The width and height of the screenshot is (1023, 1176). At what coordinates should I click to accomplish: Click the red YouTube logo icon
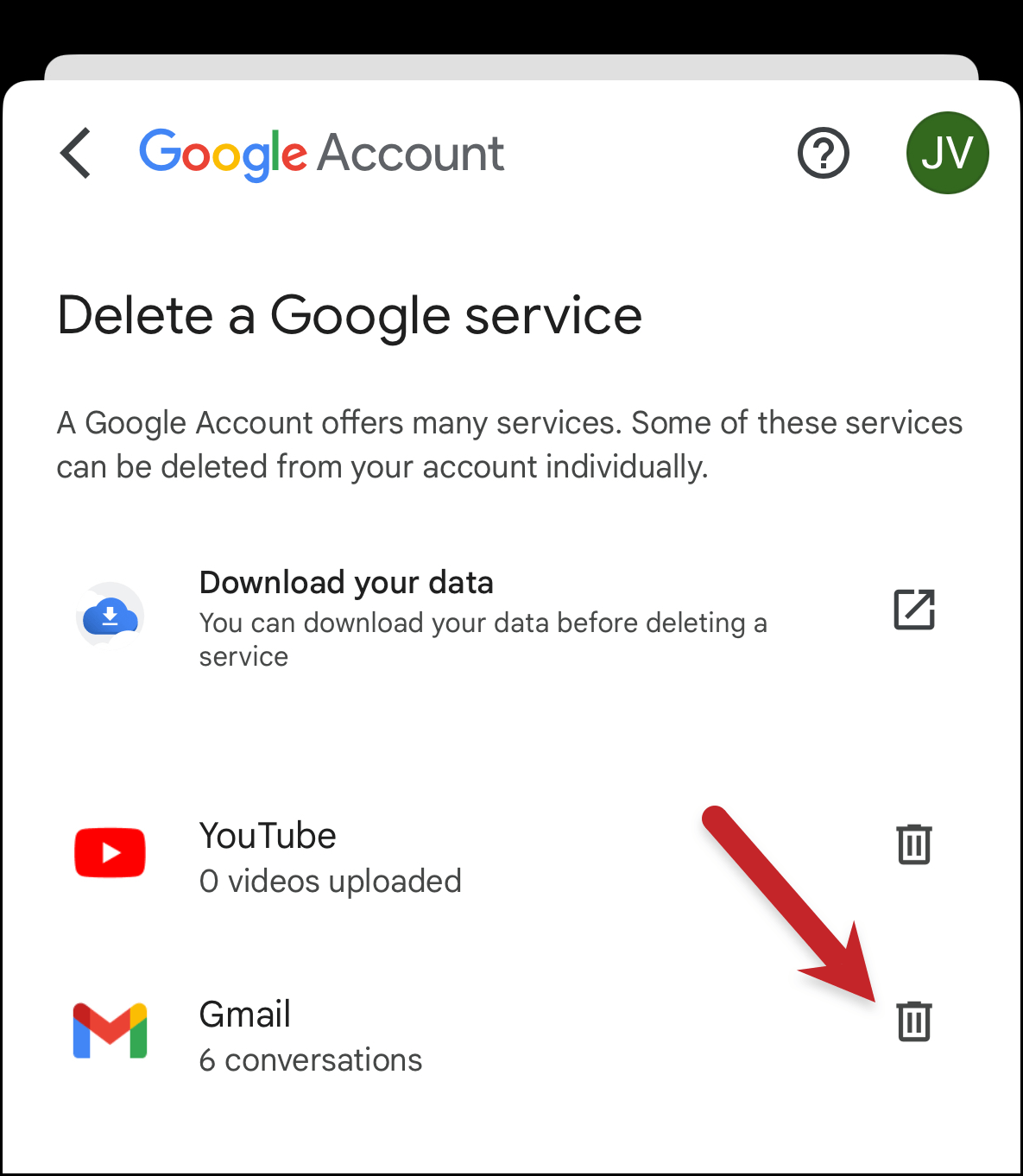(x=110, y=852)
